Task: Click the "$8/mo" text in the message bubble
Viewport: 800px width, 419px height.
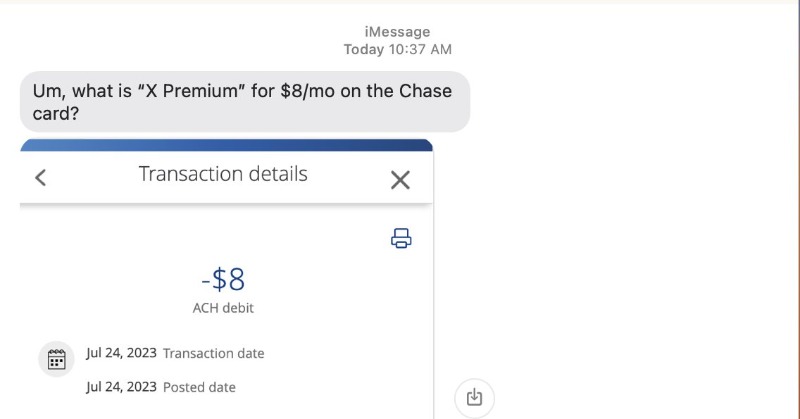Action: [x=308, y=91]
